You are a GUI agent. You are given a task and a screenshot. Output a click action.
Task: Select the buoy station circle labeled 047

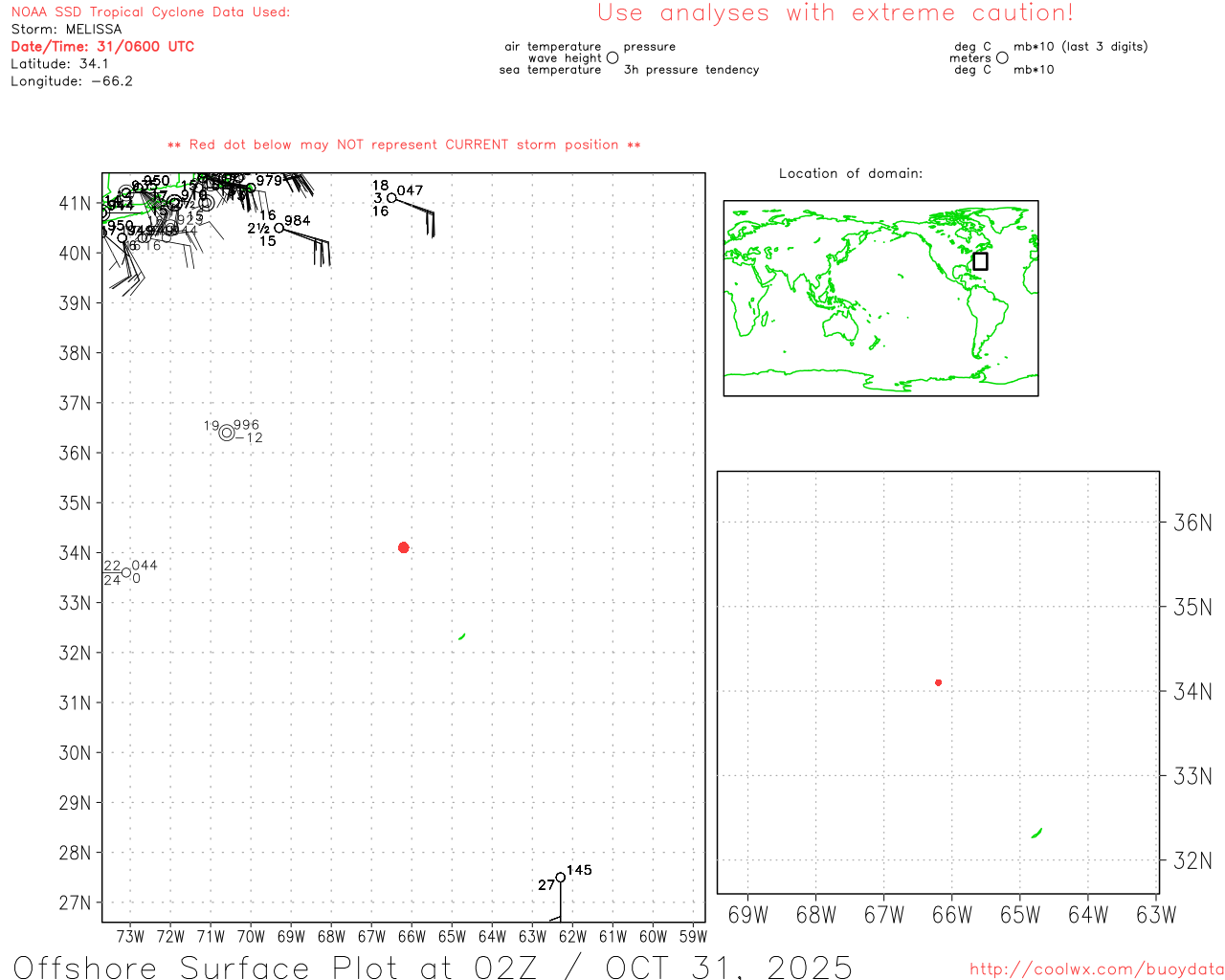pos(391,198)
